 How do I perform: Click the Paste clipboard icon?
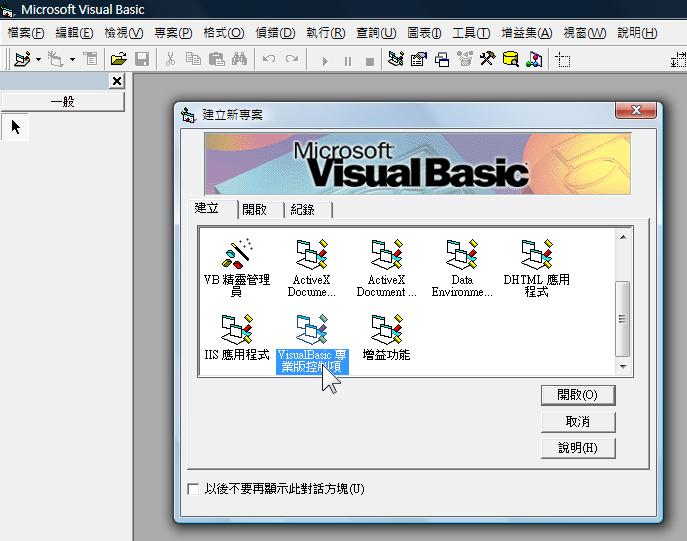pos(216,59)
